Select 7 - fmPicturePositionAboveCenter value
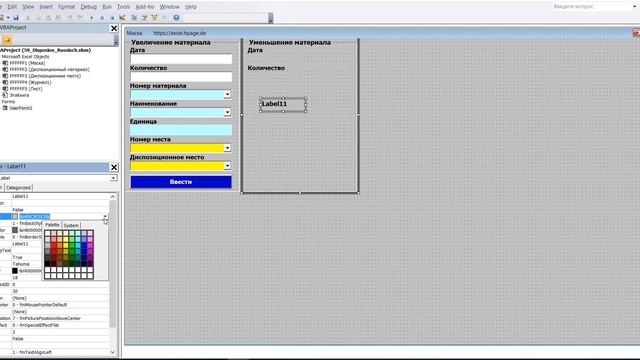The width and height of the screenshot is (640, 360). tap(46, 318)
